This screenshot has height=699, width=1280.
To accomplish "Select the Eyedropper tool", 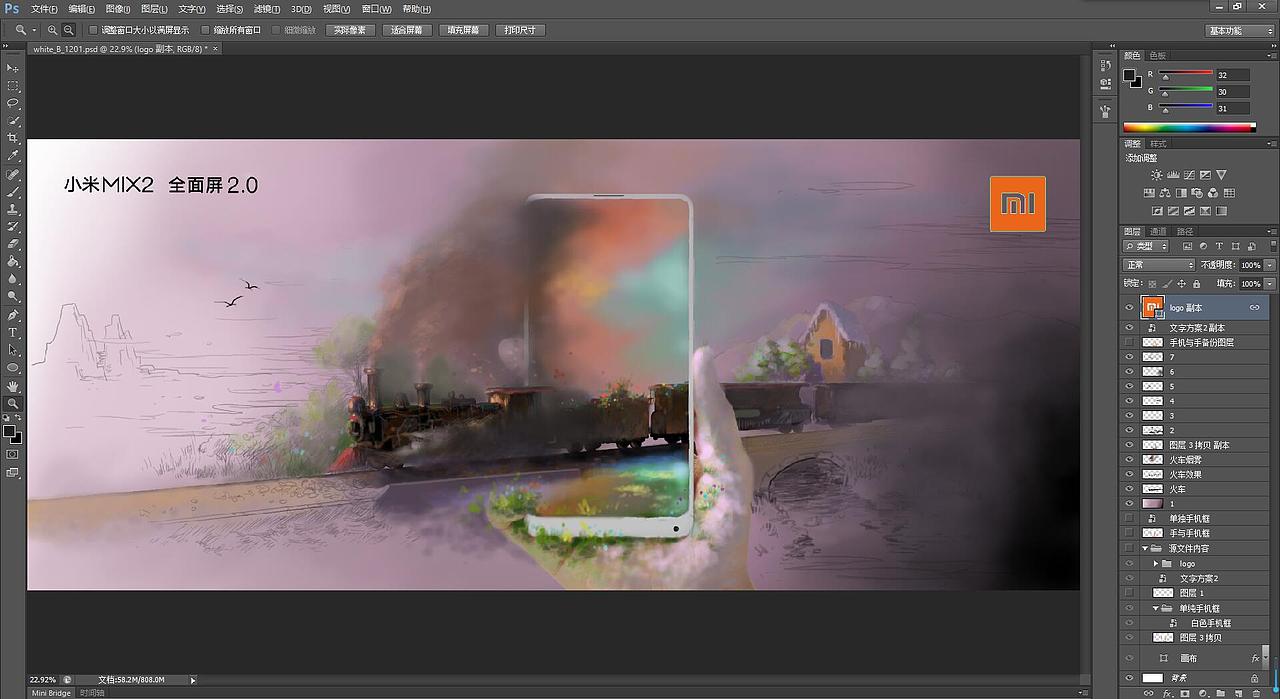I will click(13, 156).
